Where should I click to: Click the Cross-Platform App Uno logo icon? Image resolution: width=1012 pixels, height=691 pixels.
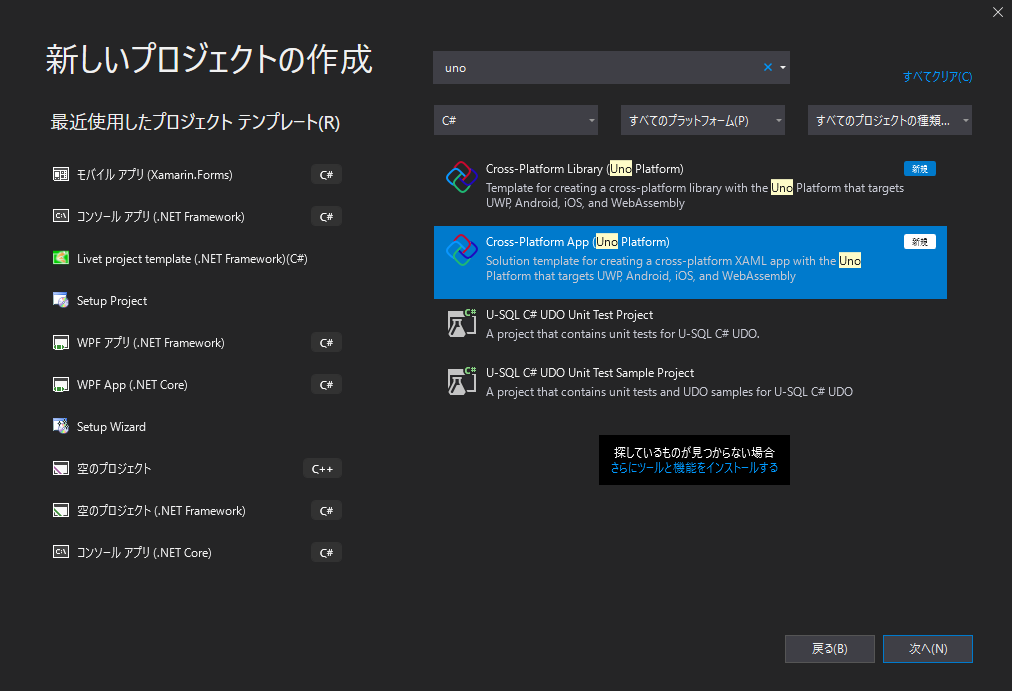461,250
